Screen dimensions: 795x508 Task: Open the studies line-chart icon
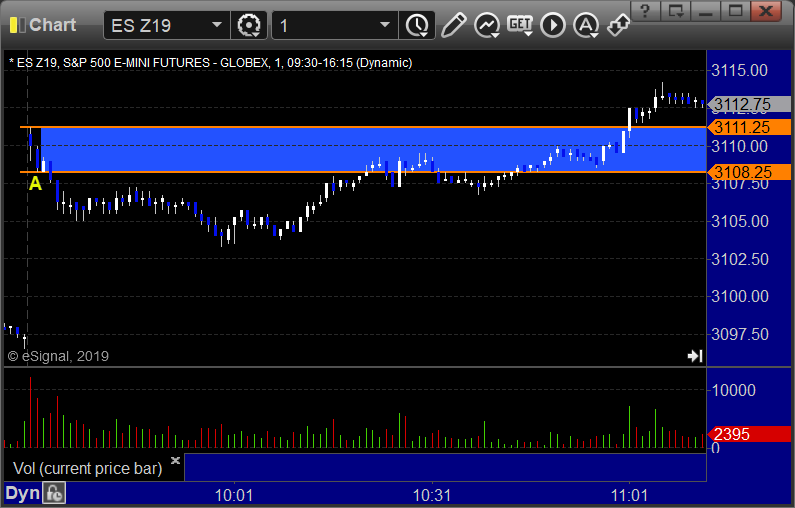(487, 25)
